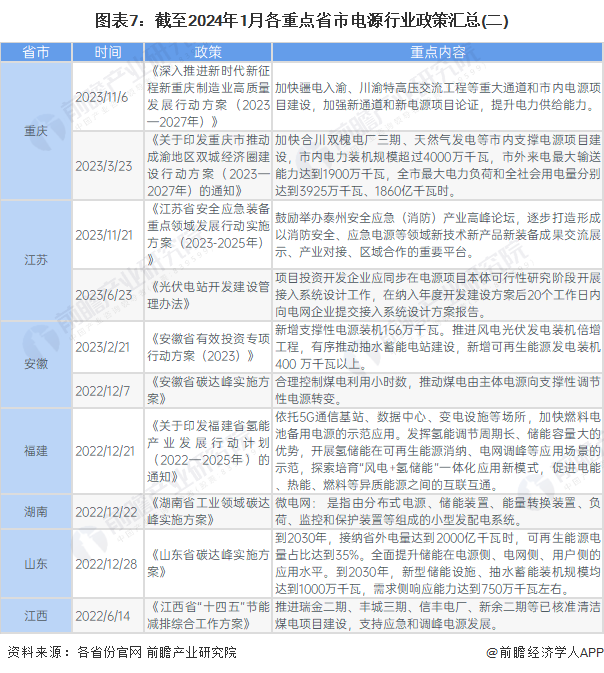This screenshot has width=604, height=673.
Task: Select date cell '2022/12/22'
Action: [x=106, y=512]
